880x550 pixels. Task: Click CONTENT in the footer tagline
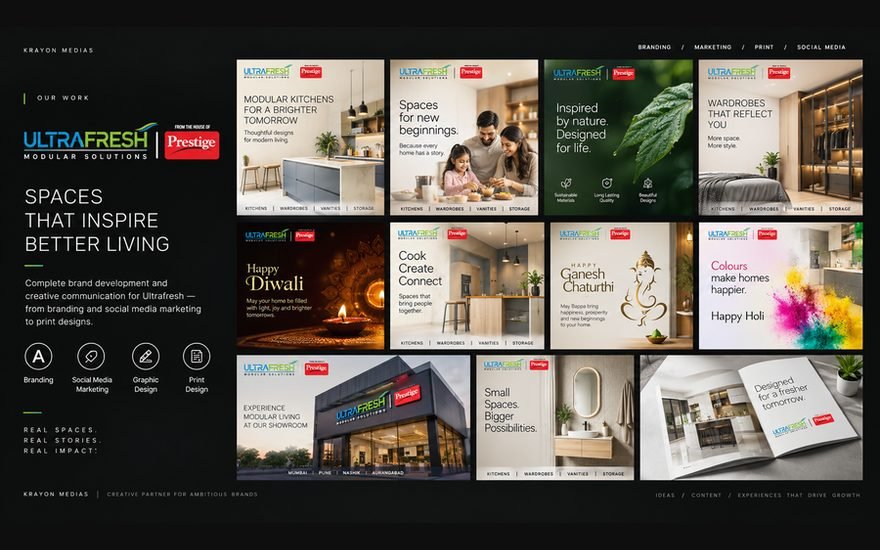click(706, 495)
